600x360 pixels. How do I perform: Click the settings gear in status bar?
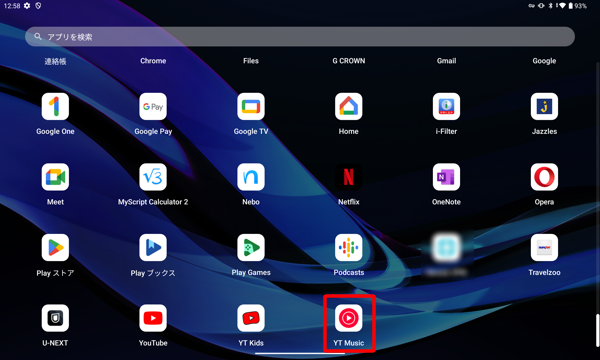27,6
